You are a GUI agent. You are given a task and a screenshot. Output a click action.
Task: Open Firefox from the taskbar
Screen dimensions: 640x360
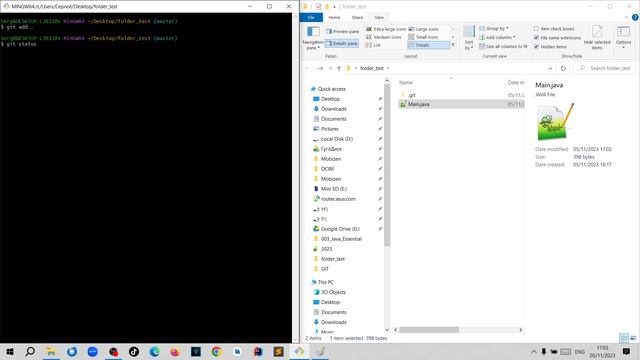[x=175, y=351]
